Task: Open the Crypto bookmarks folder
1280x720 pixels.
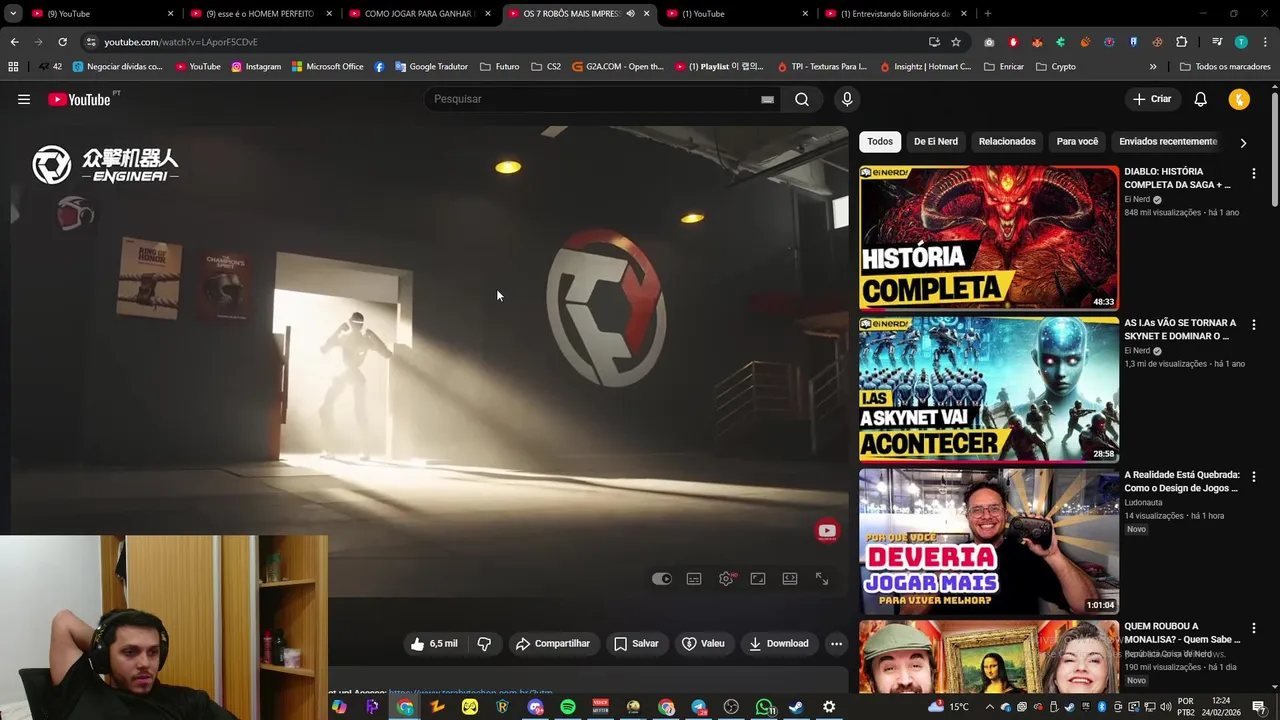Action: [x=1056, y=67]
